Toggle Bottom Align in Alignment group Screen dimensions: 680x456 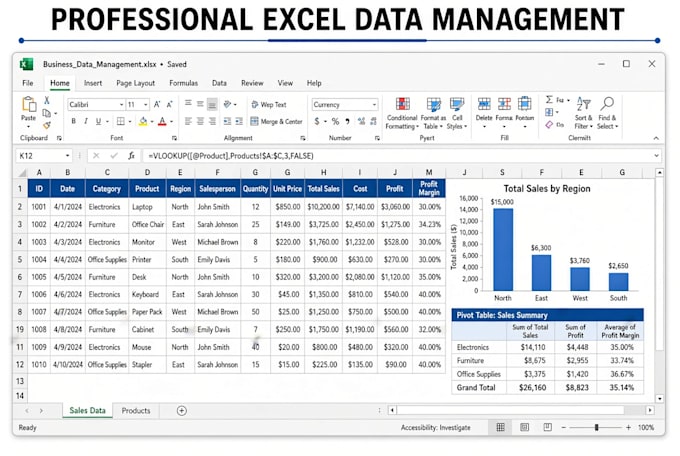pyautogui.click(x=212, y=104)
